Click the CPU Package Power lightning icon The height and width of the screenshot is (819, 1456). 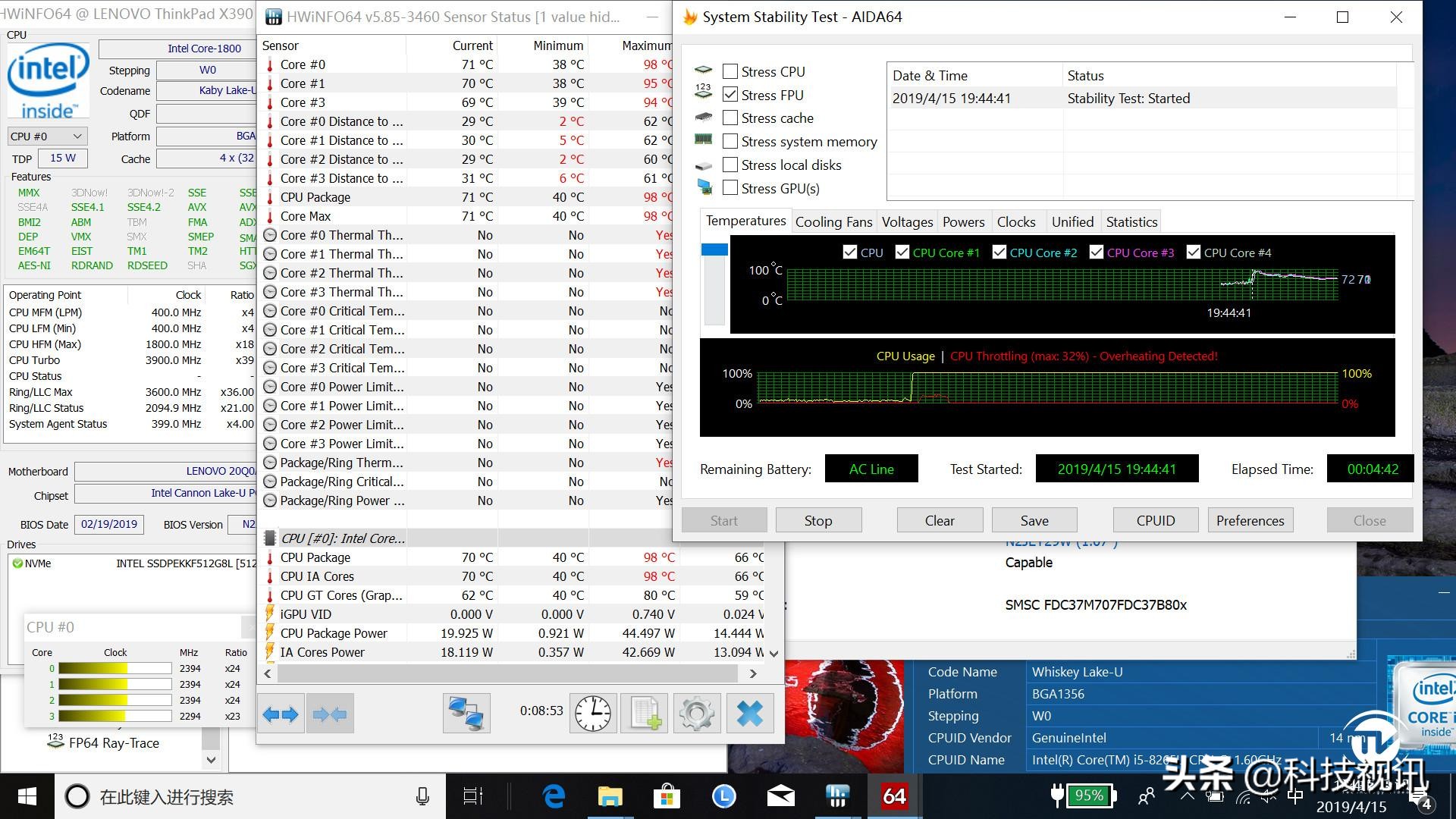[x=269, y=633]
